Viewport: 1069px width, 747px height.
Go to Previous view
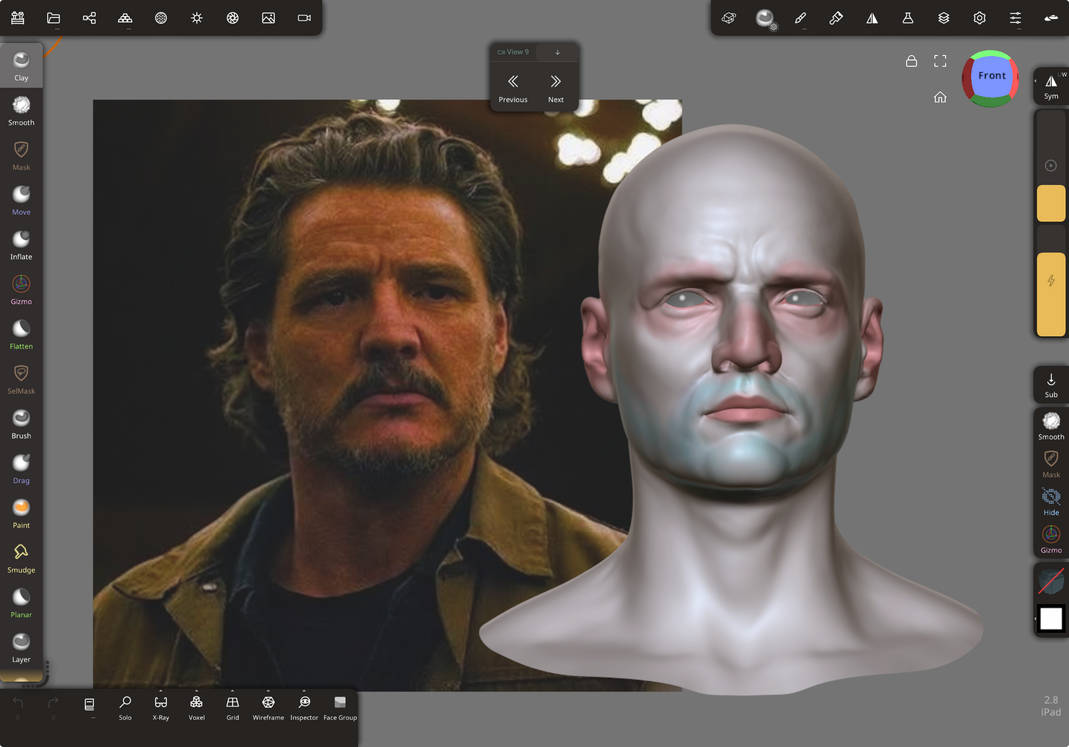513,88
